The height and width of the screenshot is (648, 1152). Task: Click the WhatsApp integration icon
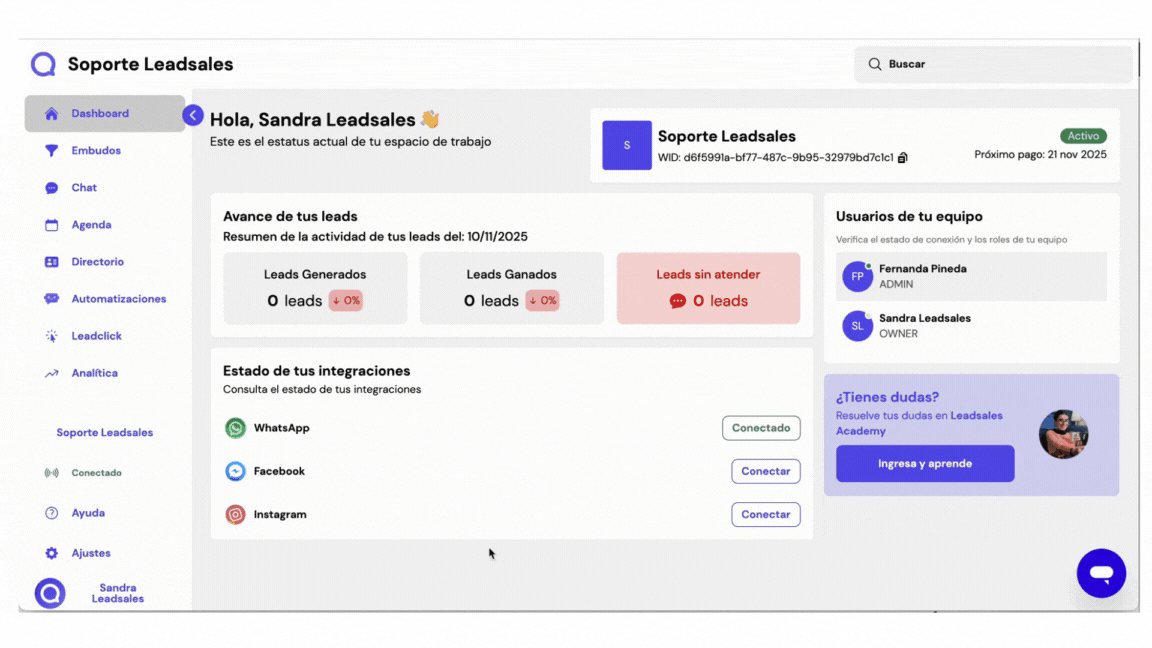(234, 428)
